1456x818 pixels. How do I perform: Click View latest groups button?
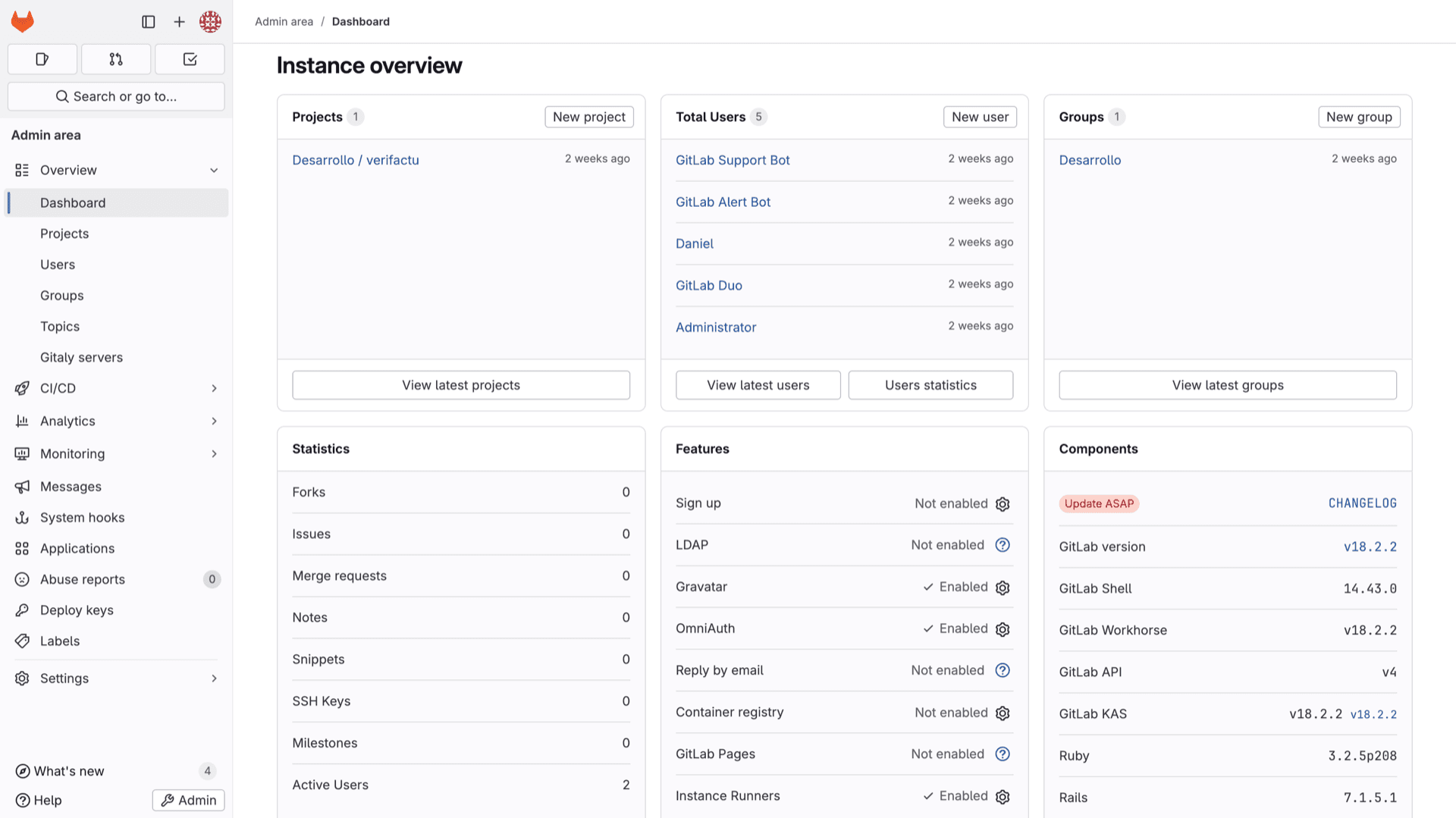pos(1228,385)
